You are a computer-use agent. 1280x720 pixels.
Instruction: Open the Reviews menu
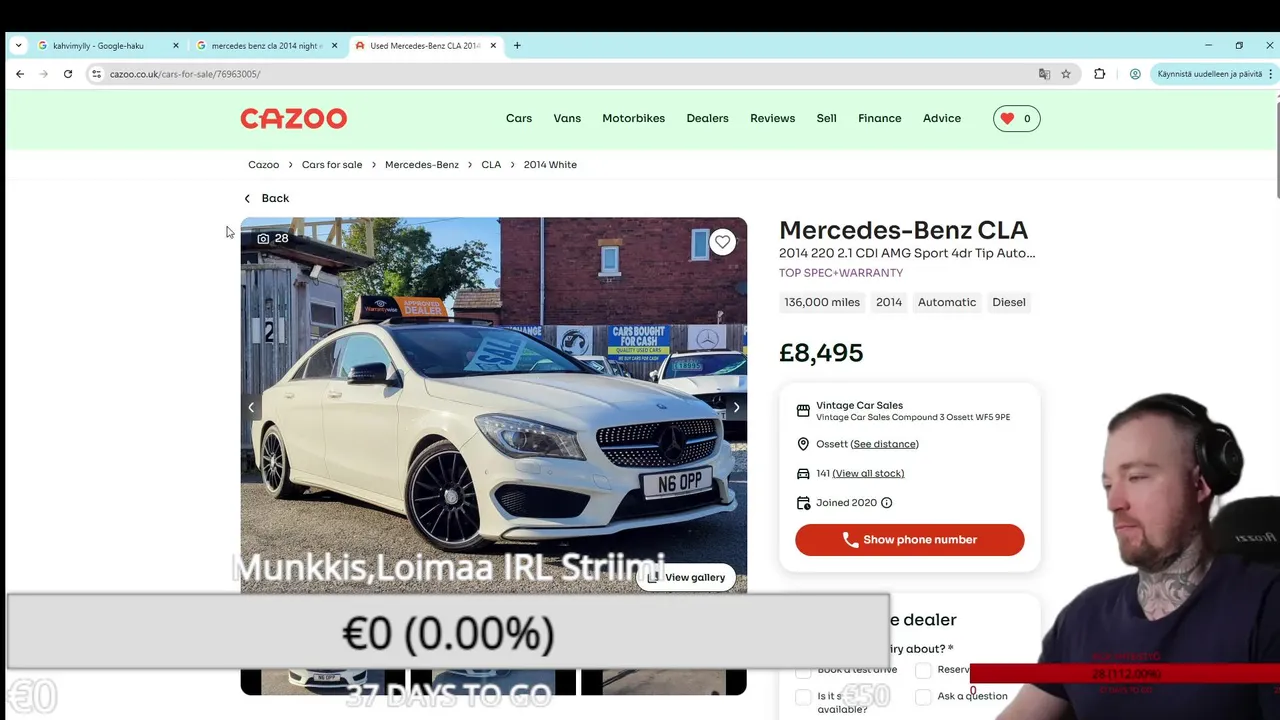pyautogui.click(x=773, y=118)
